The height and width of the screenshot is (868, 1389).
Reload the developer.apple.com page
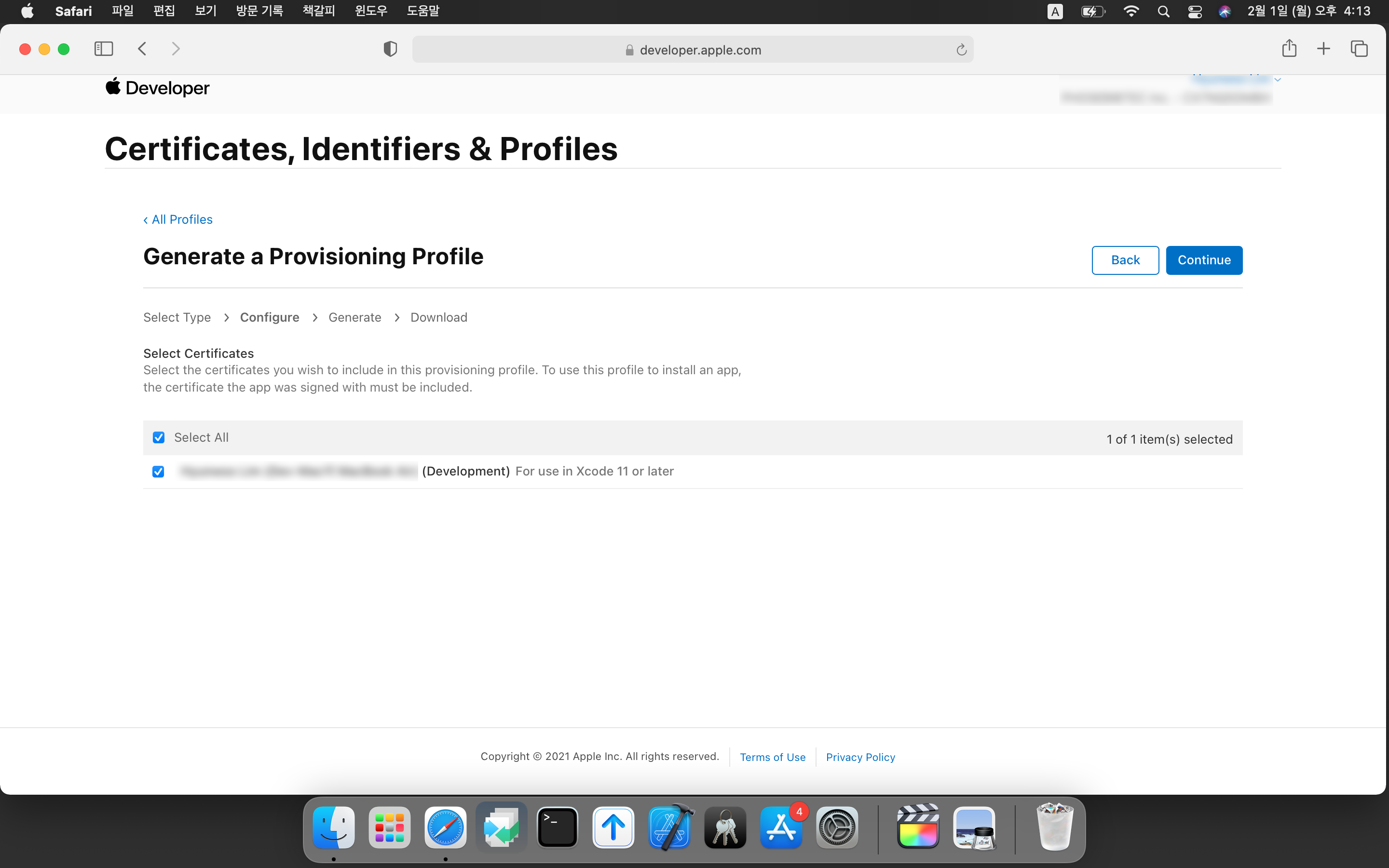[x=961, y=50]
